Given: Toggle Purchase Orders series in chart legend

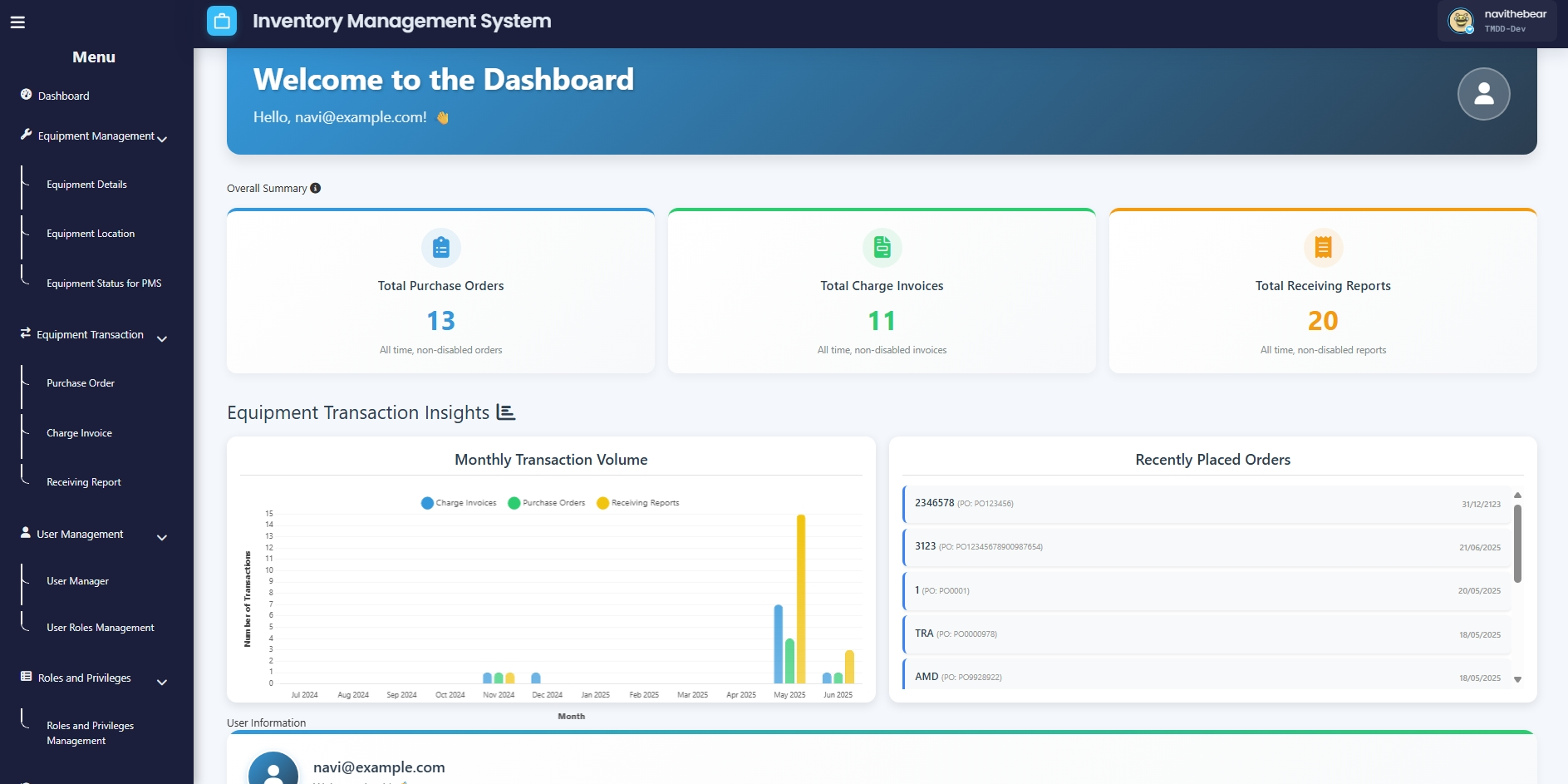Looking at the screenshot, I should (546, 503).
